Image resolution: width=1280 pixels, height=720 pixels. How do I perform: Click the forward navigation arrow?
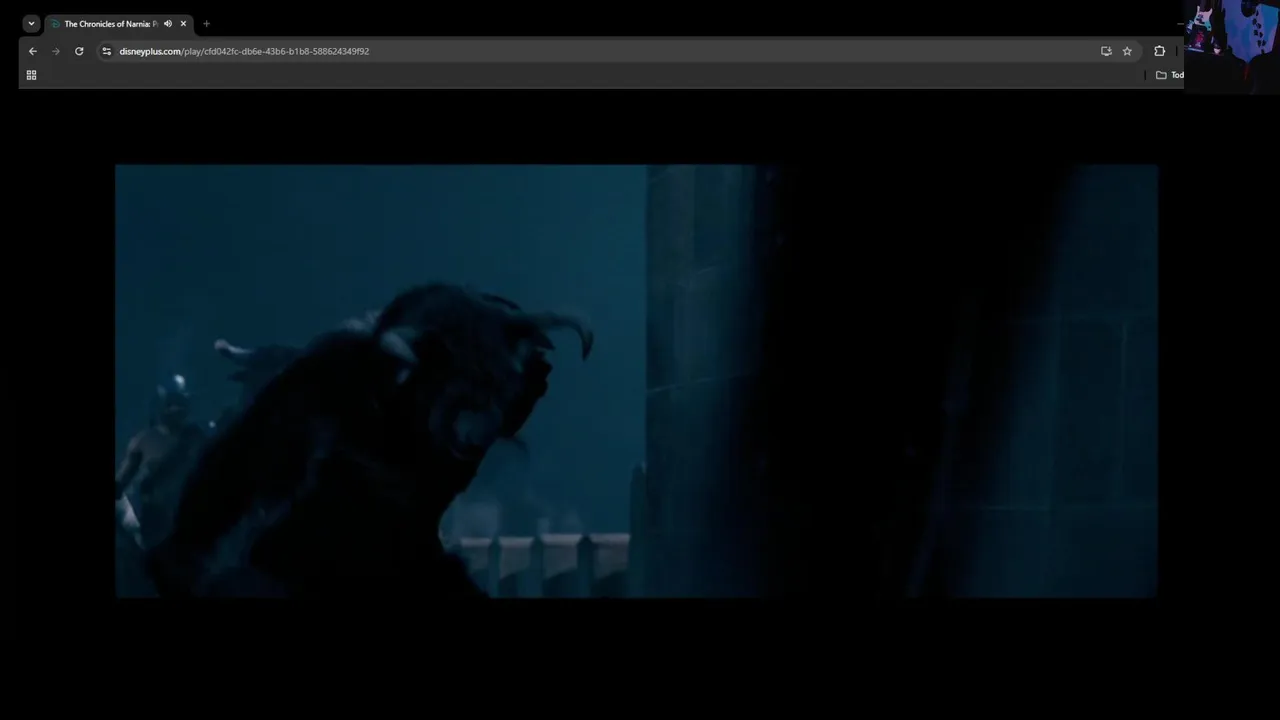(x=55, y=51)
